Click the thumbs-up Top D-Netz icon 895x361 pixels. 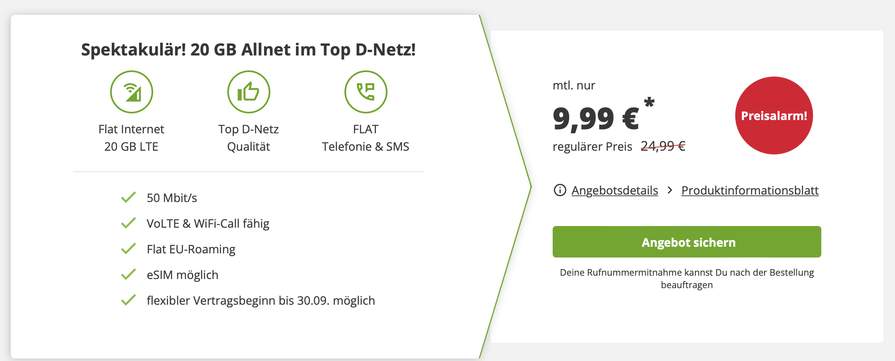(x=248, y=92)
